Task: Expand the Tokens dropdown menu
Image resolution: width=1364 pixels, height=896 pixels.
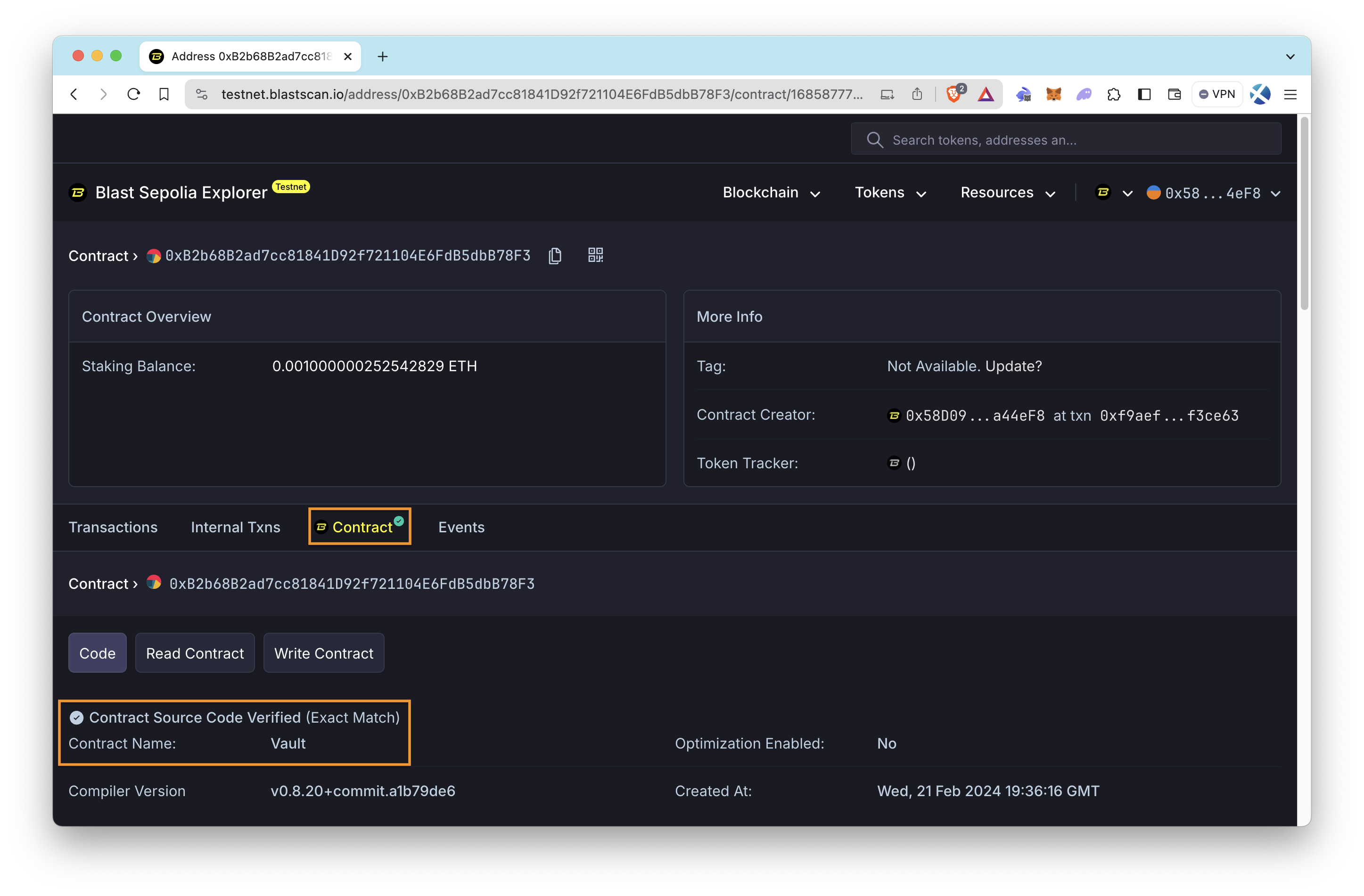Action: 890,193
